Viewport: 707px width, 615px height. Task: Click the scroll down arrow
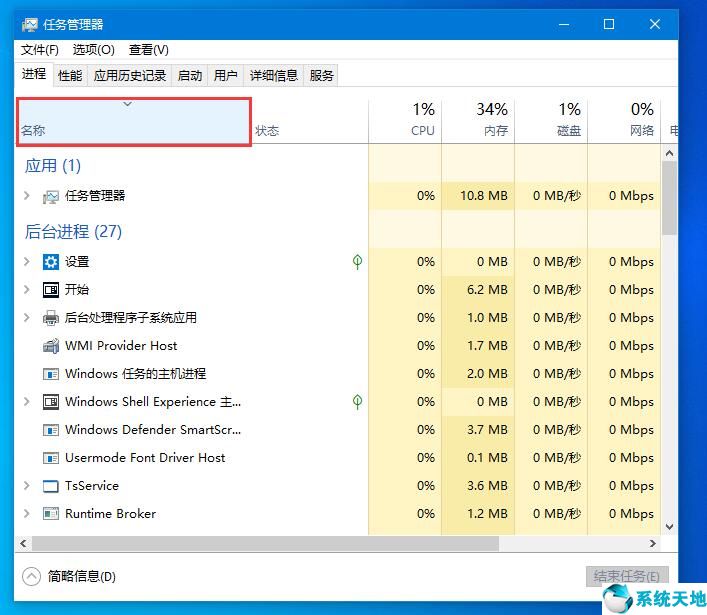coord(669,527)
